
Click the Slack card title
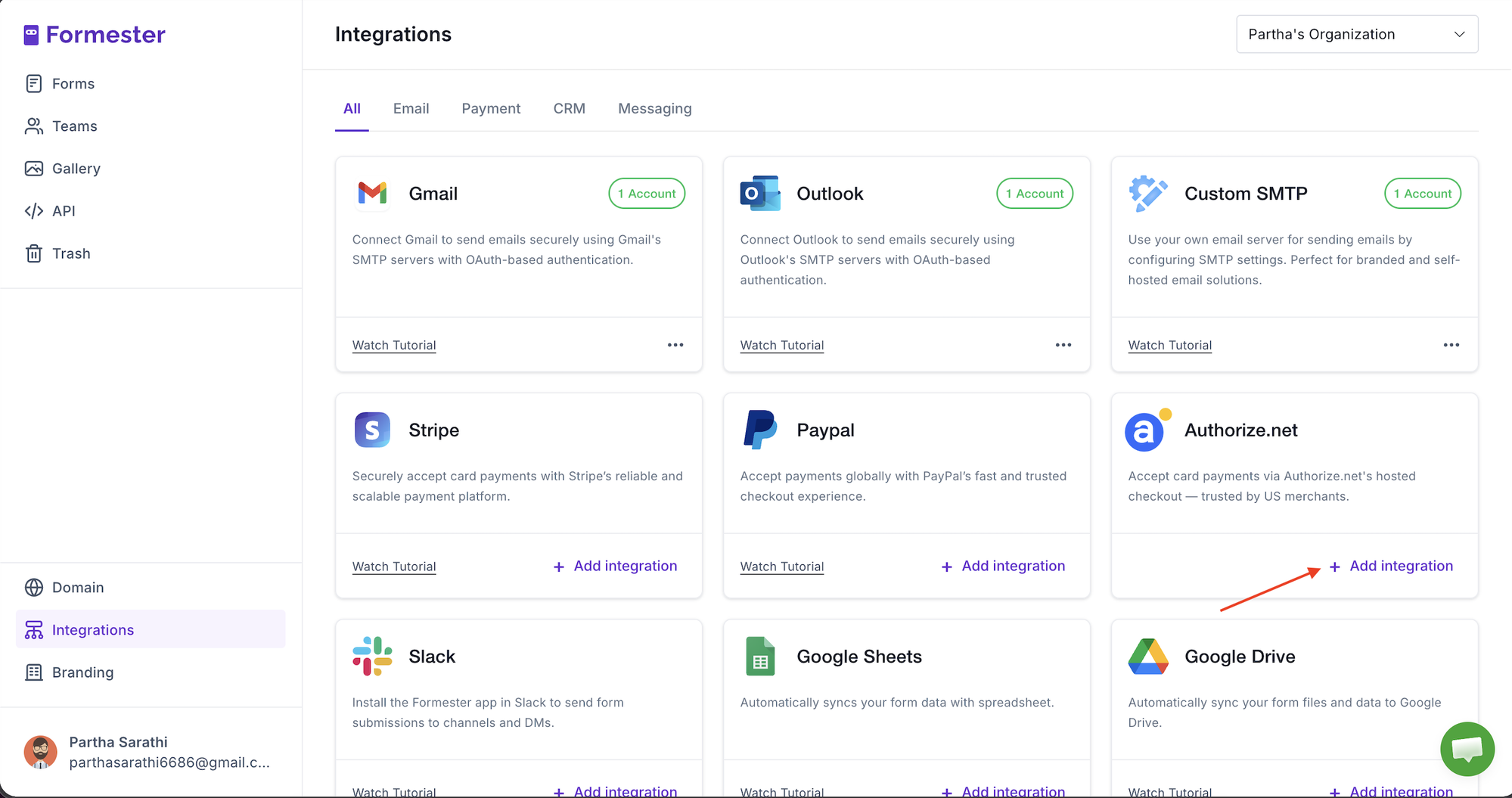(x=432, y=657)
